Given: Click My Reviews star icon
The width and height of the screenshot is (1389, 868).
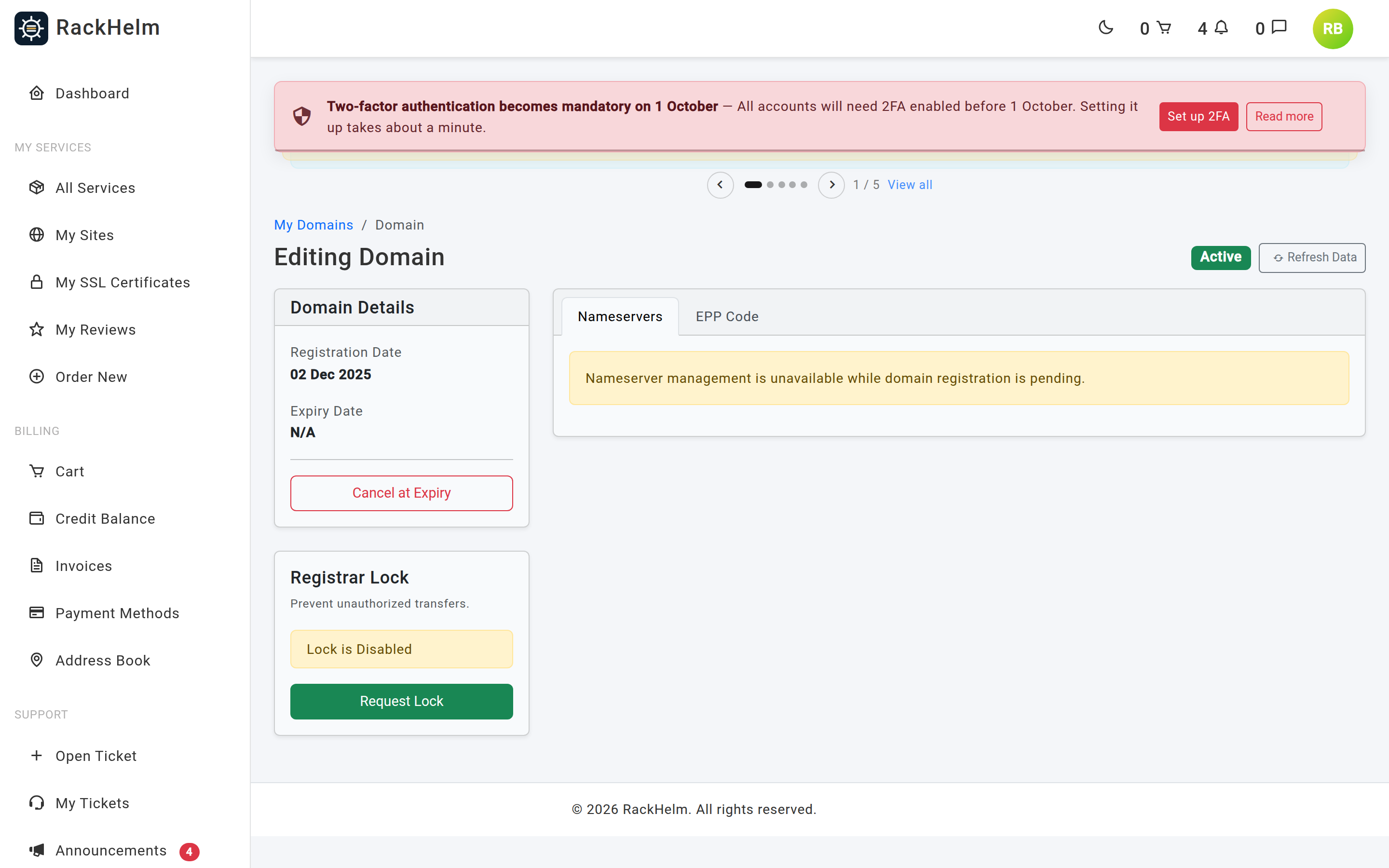Looking at the screenshot, I should (37, 329).
